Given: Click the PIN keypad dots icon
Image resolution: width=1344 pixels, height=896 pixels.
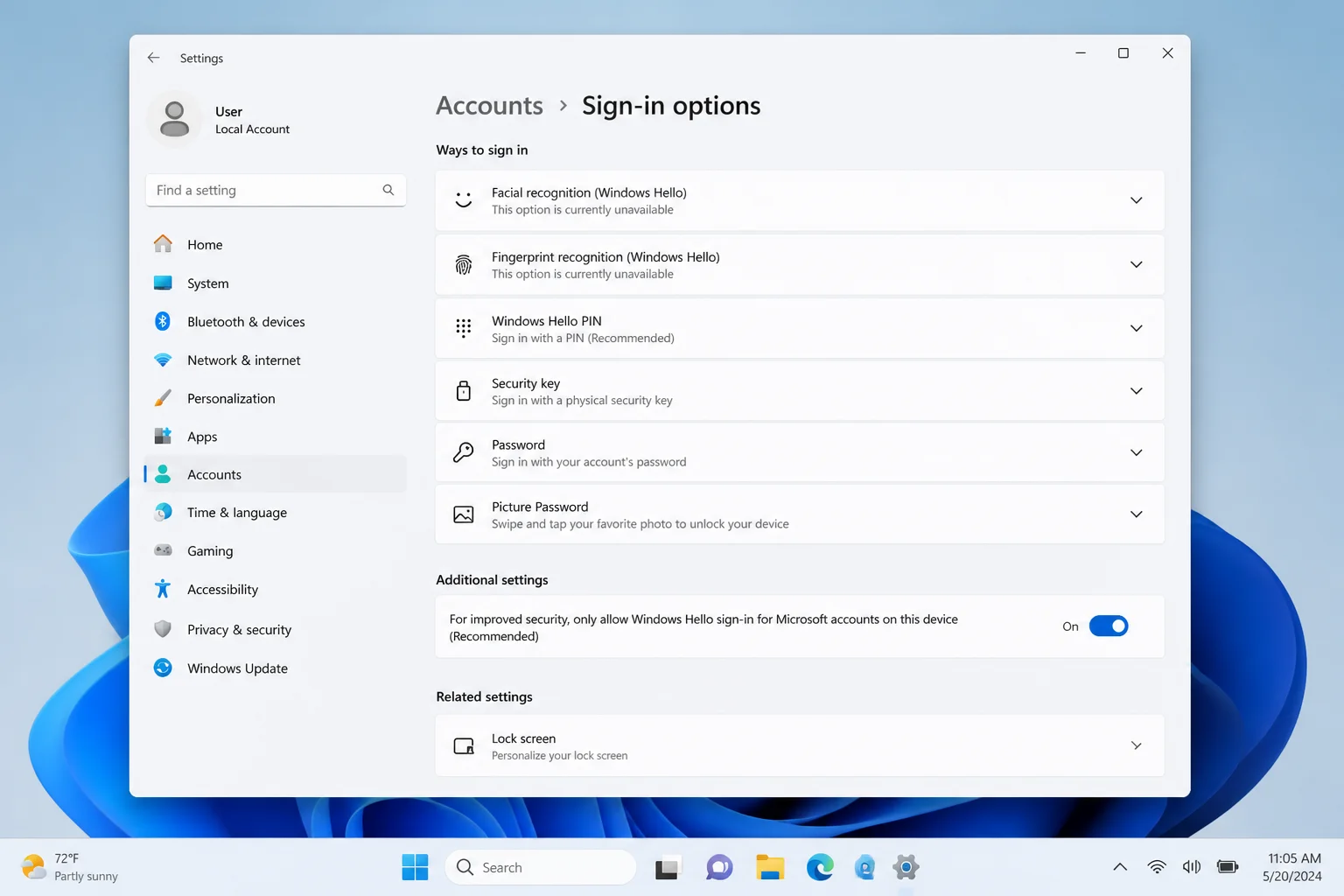Looking at the screenshot, I should (464, 328).
